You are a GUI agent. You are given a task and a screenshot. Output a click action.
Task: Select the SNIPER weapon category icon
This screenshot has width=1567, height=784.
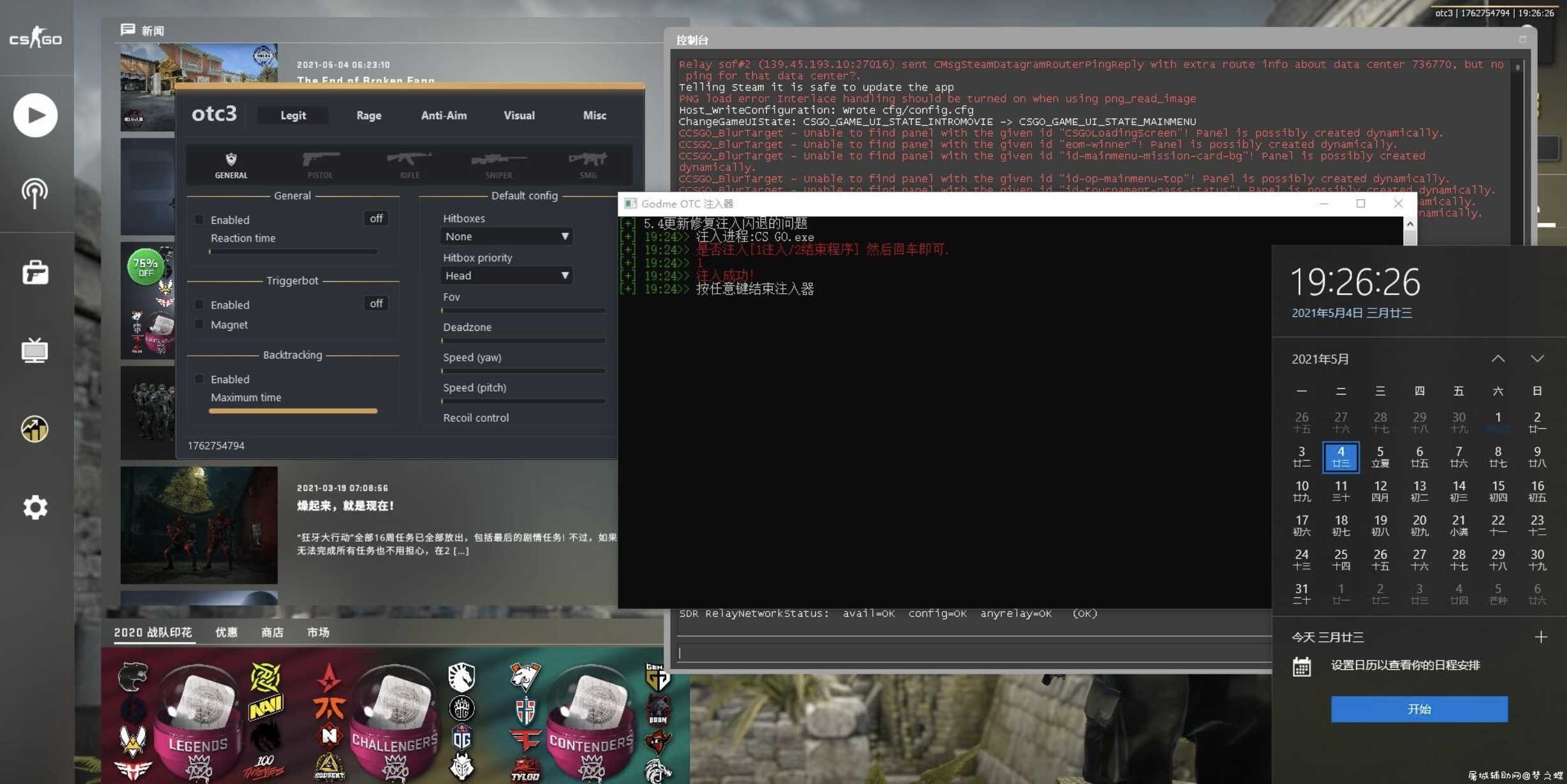[x=499, y=164]
